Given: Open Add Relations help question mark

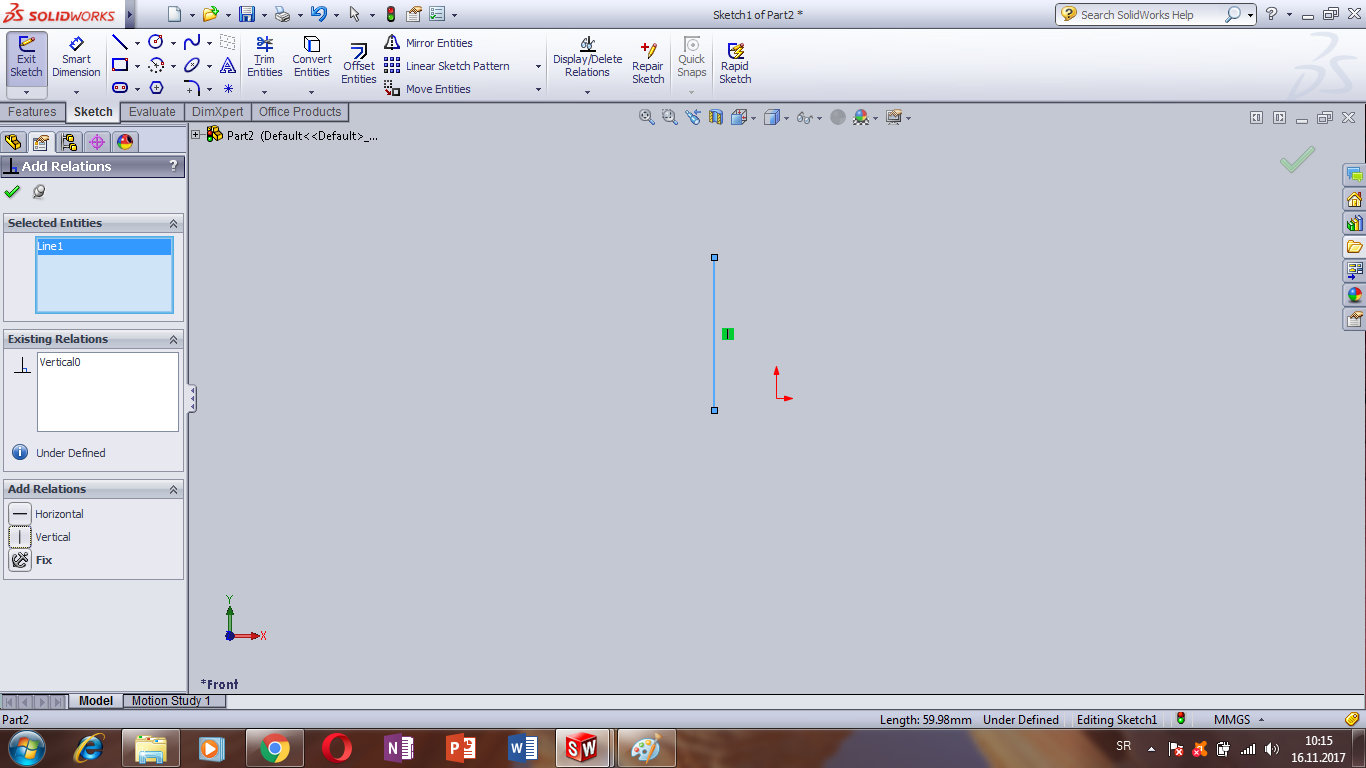Looking at the screenshot, I should (173, 166).
